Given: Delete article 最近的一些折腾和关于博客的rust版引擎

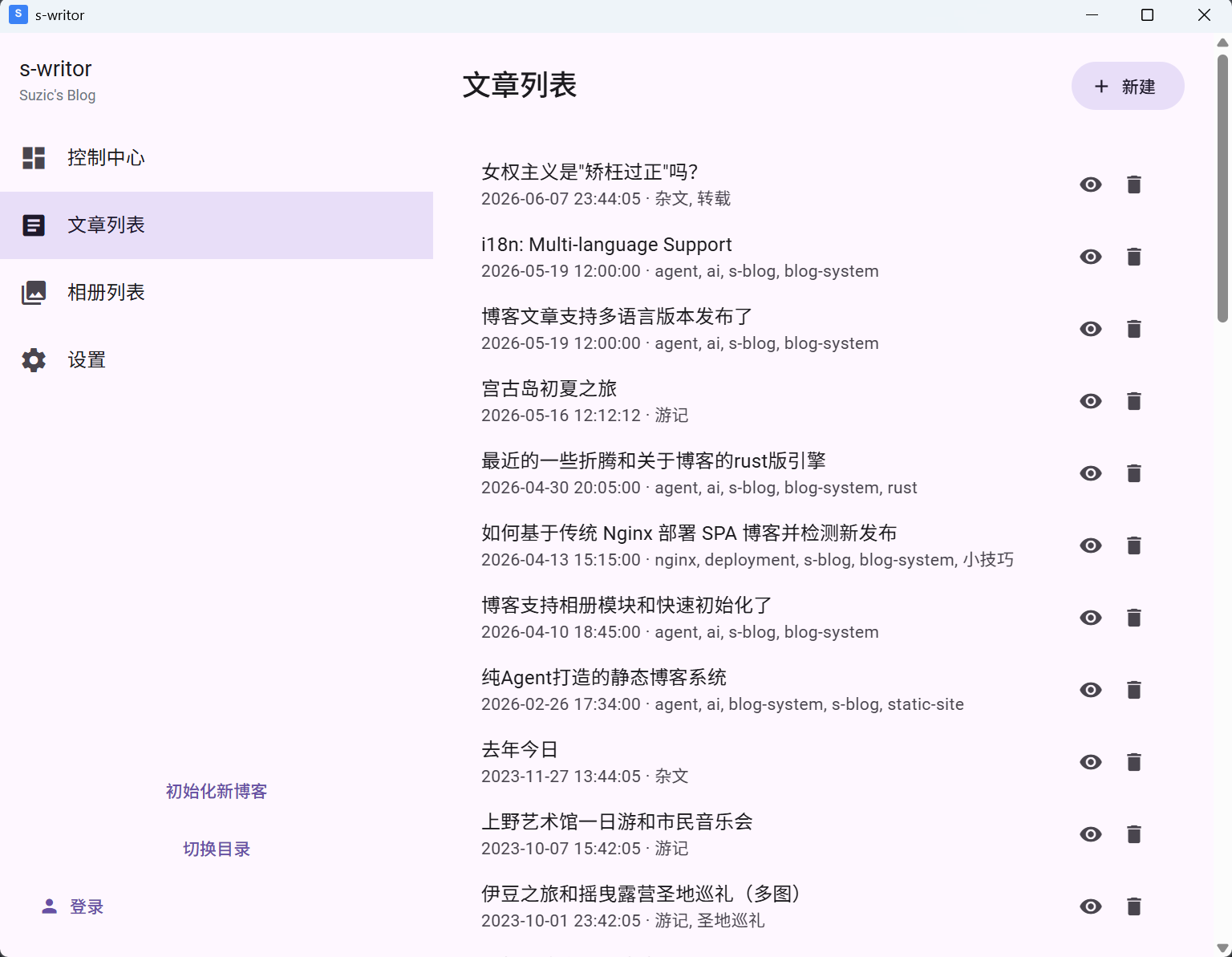Looking at the screenshot, I should pos(1133,473).
